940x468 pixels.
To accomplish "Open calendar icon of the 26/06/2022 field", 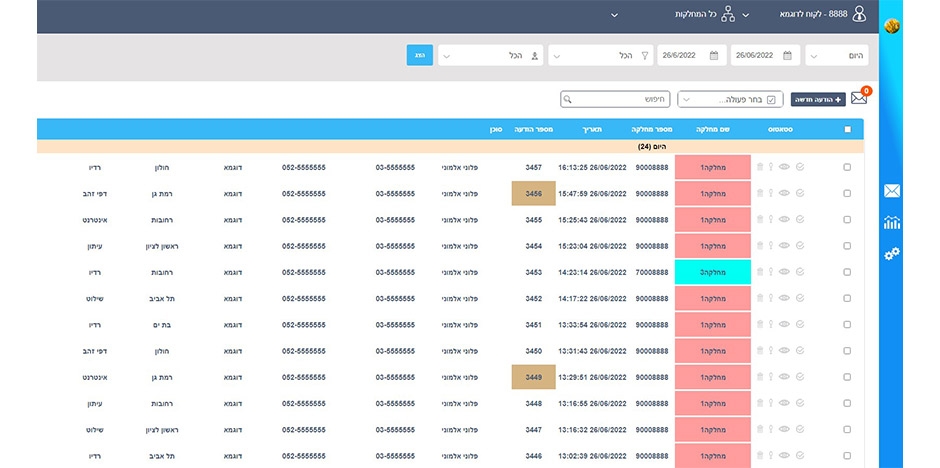I will pos(787,55).
